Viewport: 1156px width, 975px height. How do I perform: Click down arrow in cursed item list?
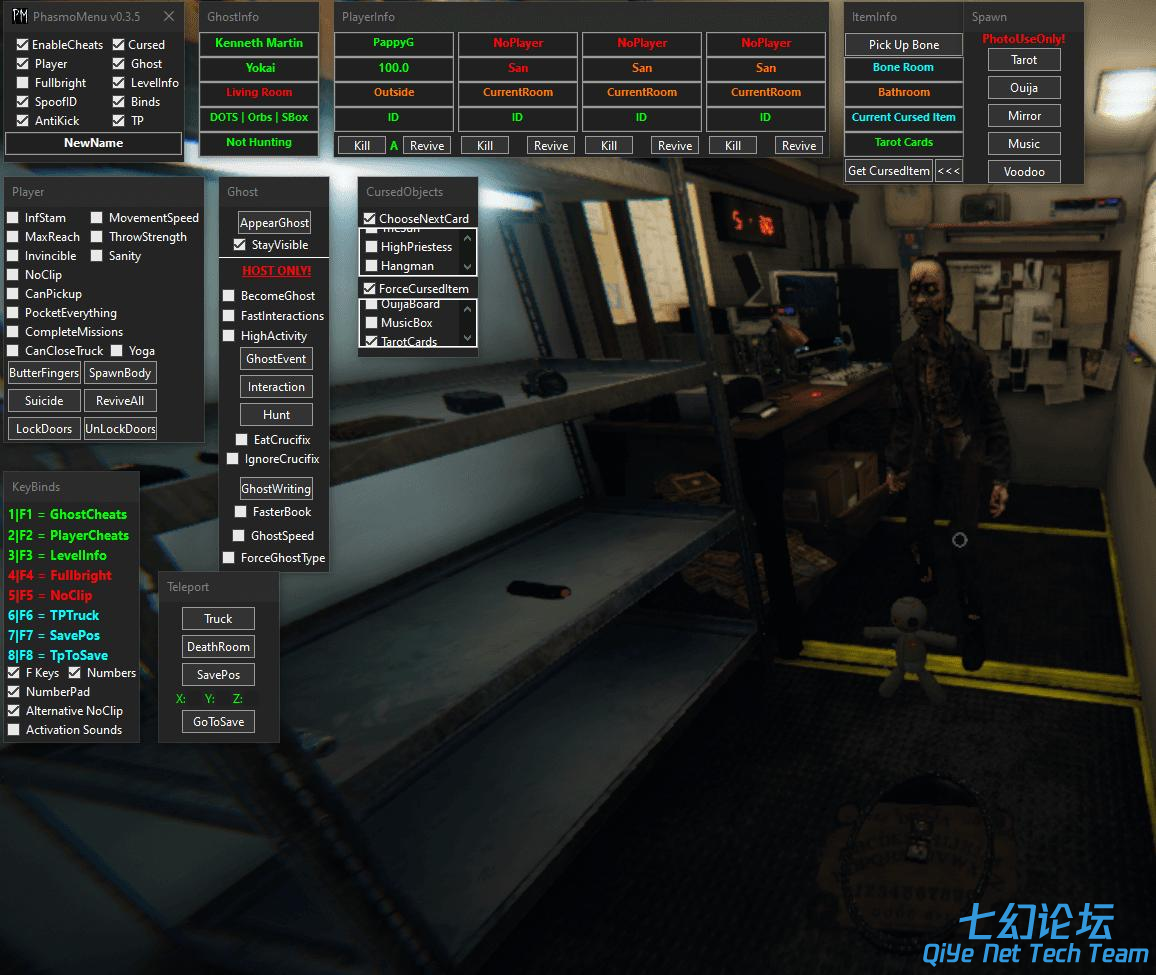click(x=467, y=338)
